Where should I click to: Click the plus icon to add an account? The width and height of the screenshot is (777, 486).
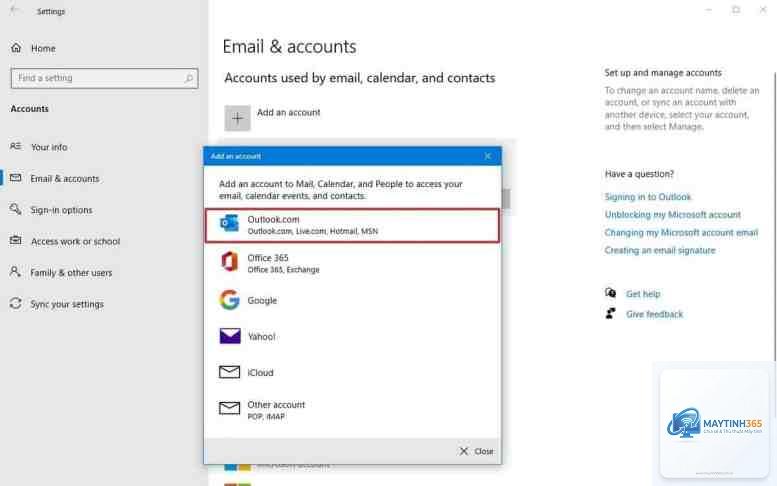point(237,118)
